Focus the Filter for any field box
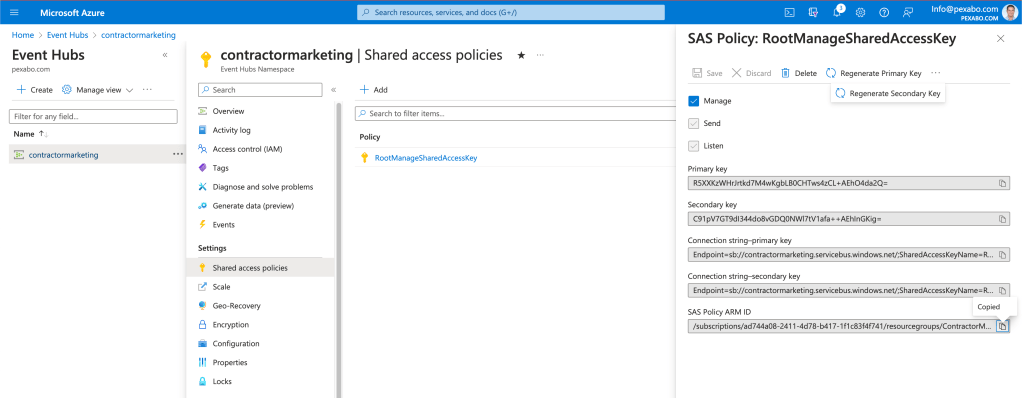Screen dimensions: 1022x398 (93, 117)
